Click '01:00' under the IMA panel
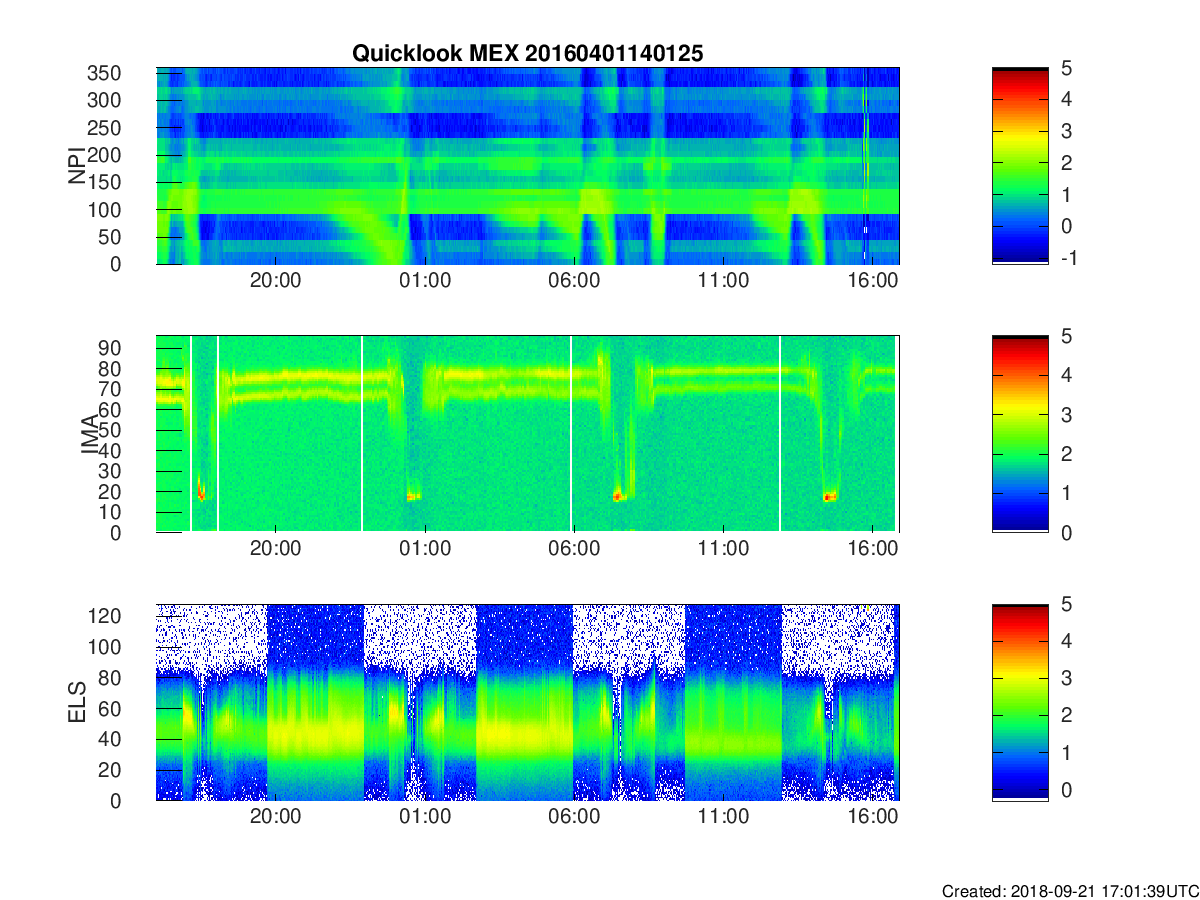Screen dimensions: 1200x900 pyautogui.click(x=425, y=549)
